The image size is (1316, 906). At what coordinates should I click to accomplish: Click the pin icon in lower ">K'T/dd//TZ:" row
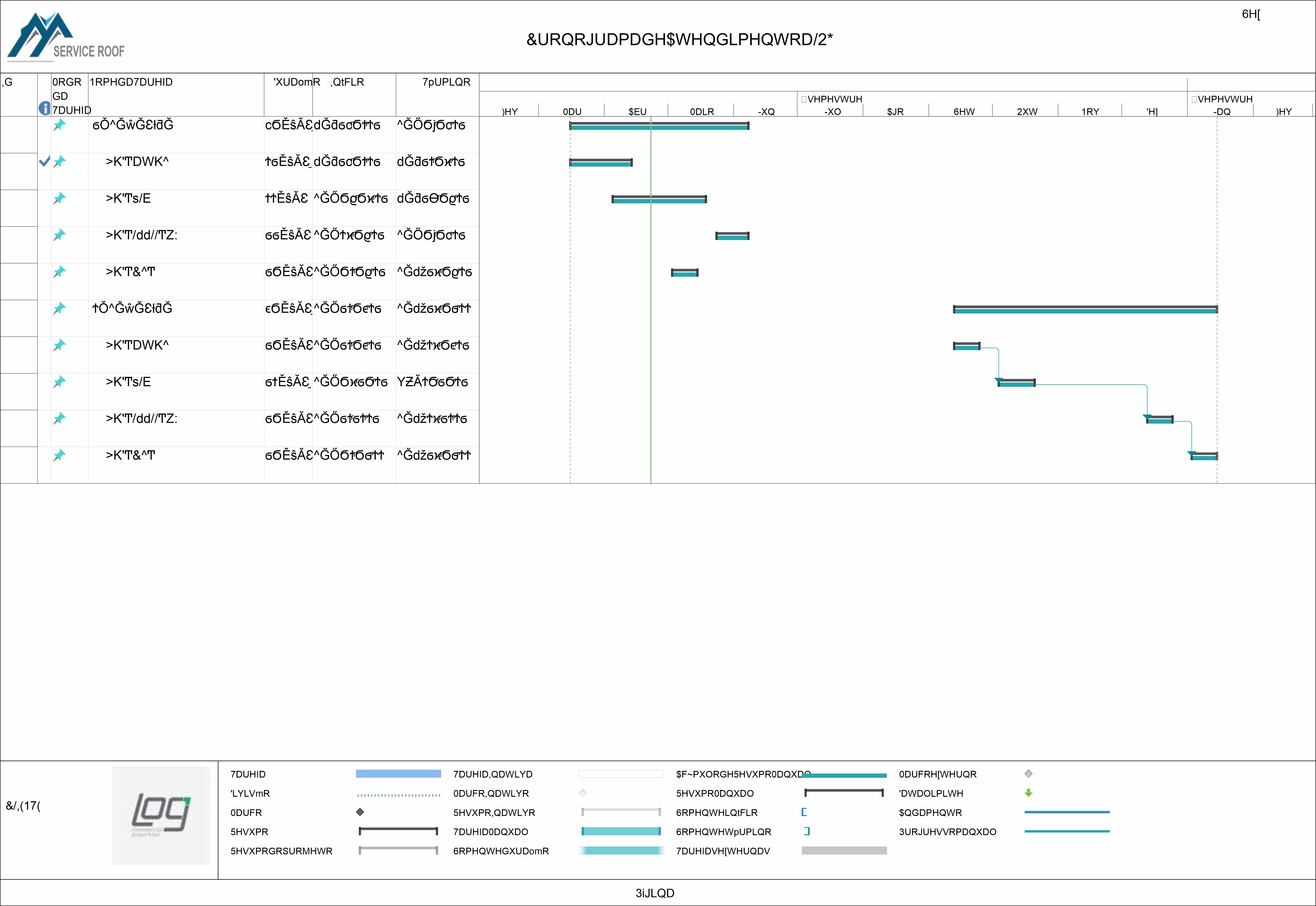point(60,418)
